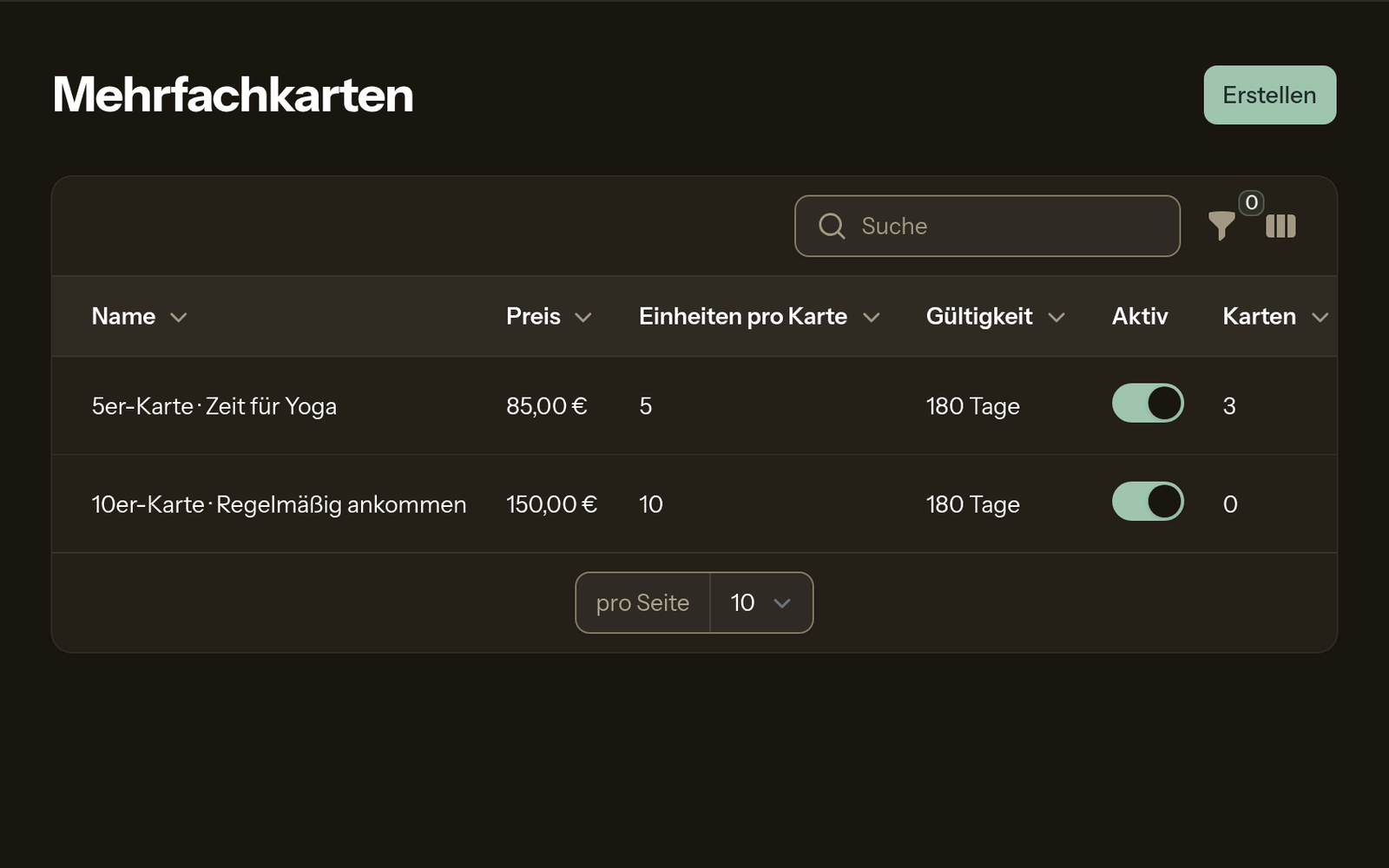Click the 180 Tage cell for 10er-Karte

click(x=973, y=504)
